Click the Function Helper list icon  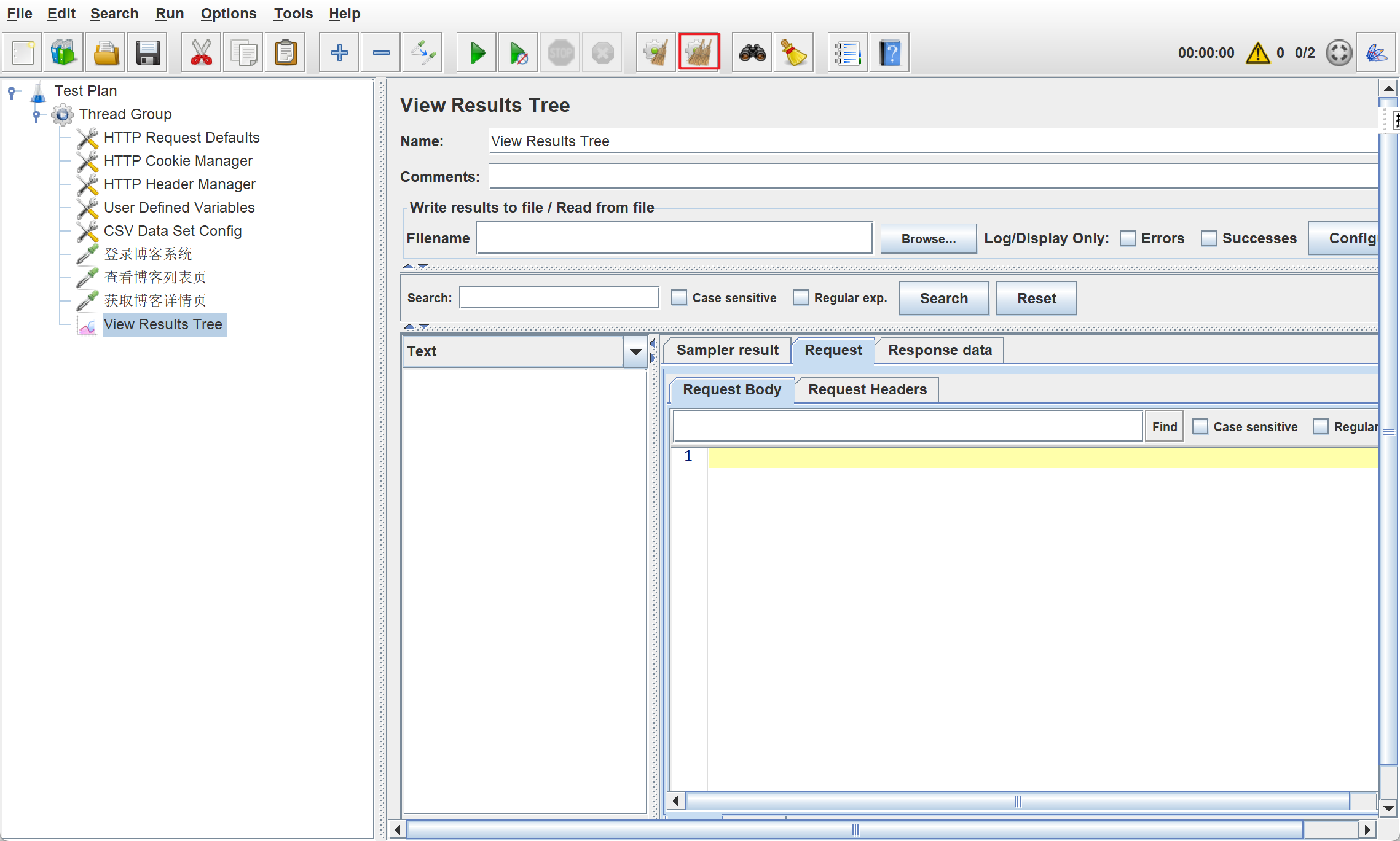point(847,53)
